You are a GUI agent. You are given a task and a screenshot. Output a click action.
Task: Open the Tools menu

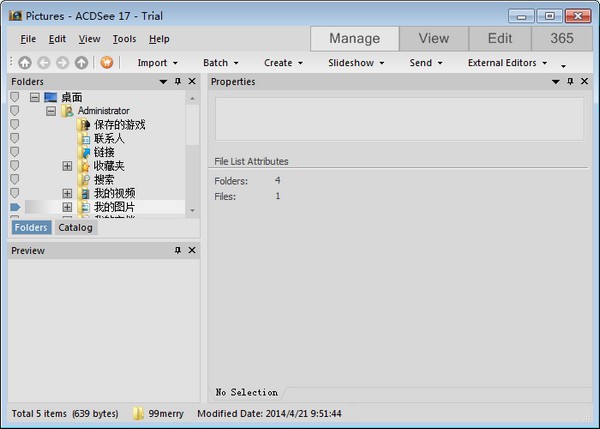coord(124,39)
